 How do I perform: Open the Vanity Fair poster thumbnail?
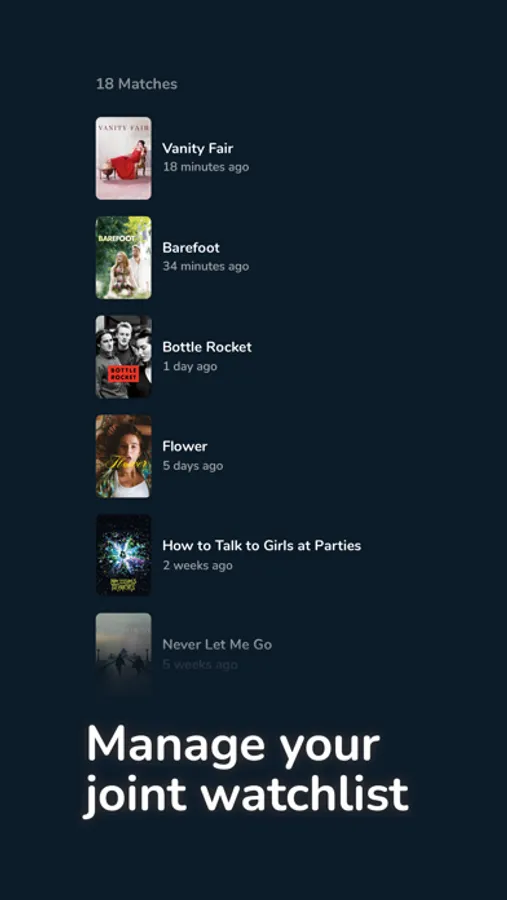point(123,158)
